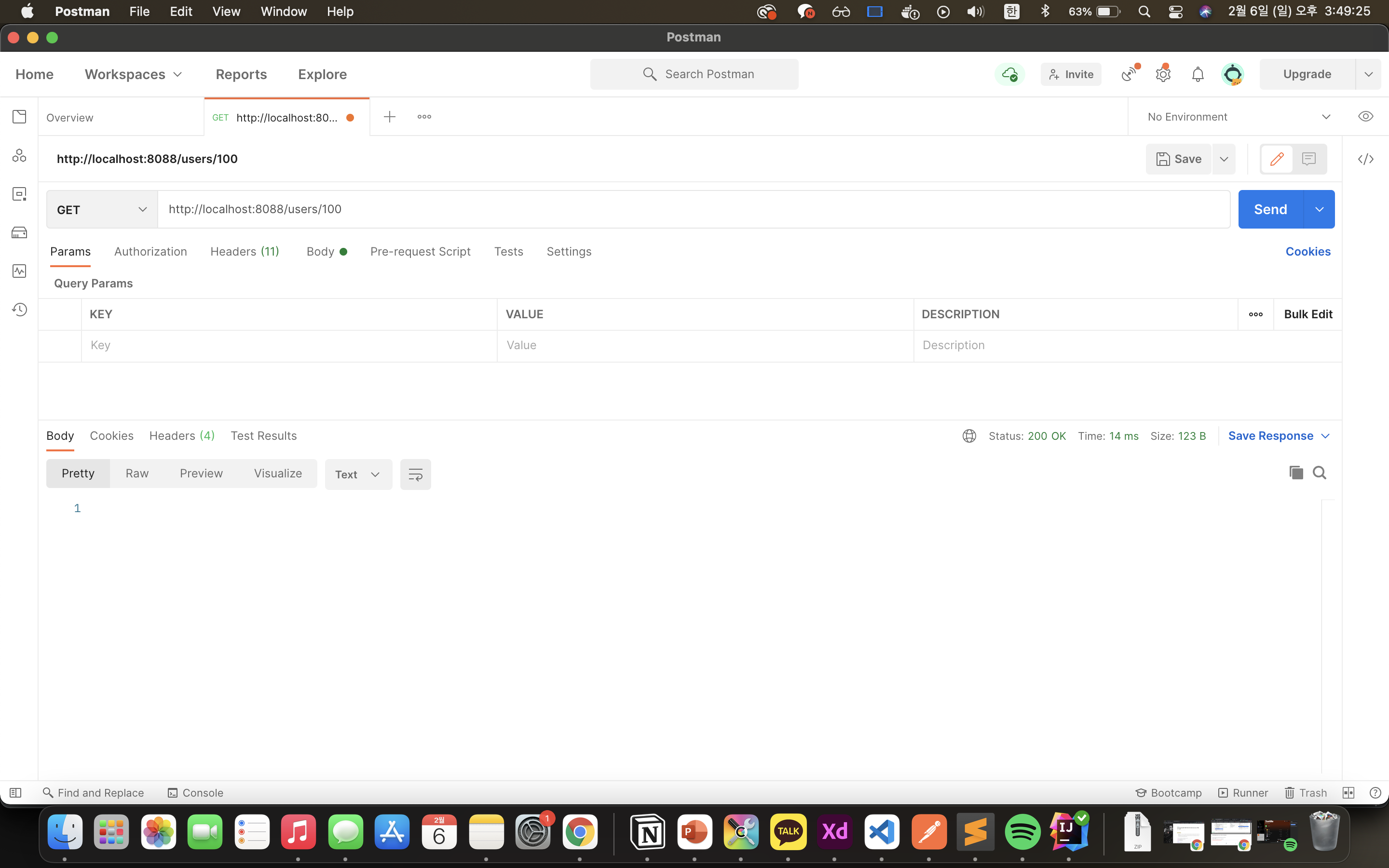This screenshot has height=868, width=1389.
Task: Open the History sidebar icon
Action: (19, 310)
